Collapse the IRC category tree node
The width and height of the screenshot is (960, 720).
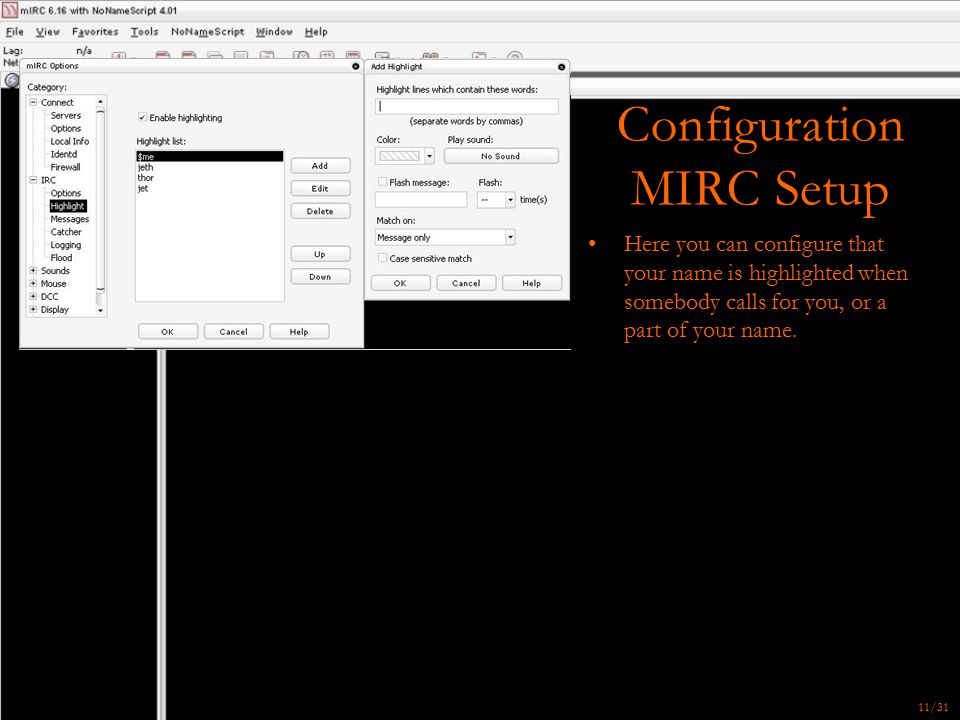(34, 180)
